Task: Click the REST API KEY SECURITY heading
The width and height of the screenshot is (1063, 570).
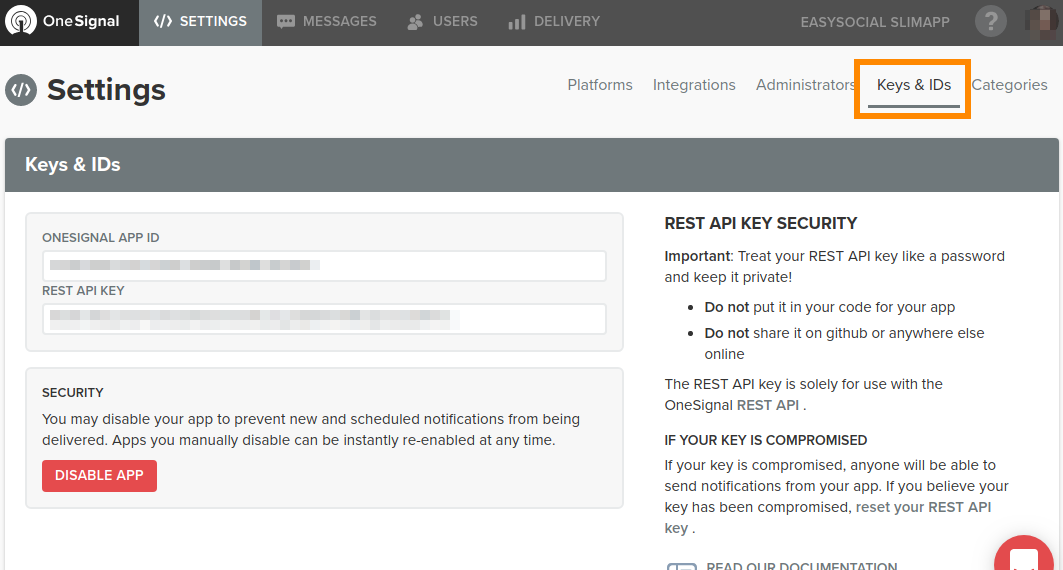Action: tap(761, 223)
